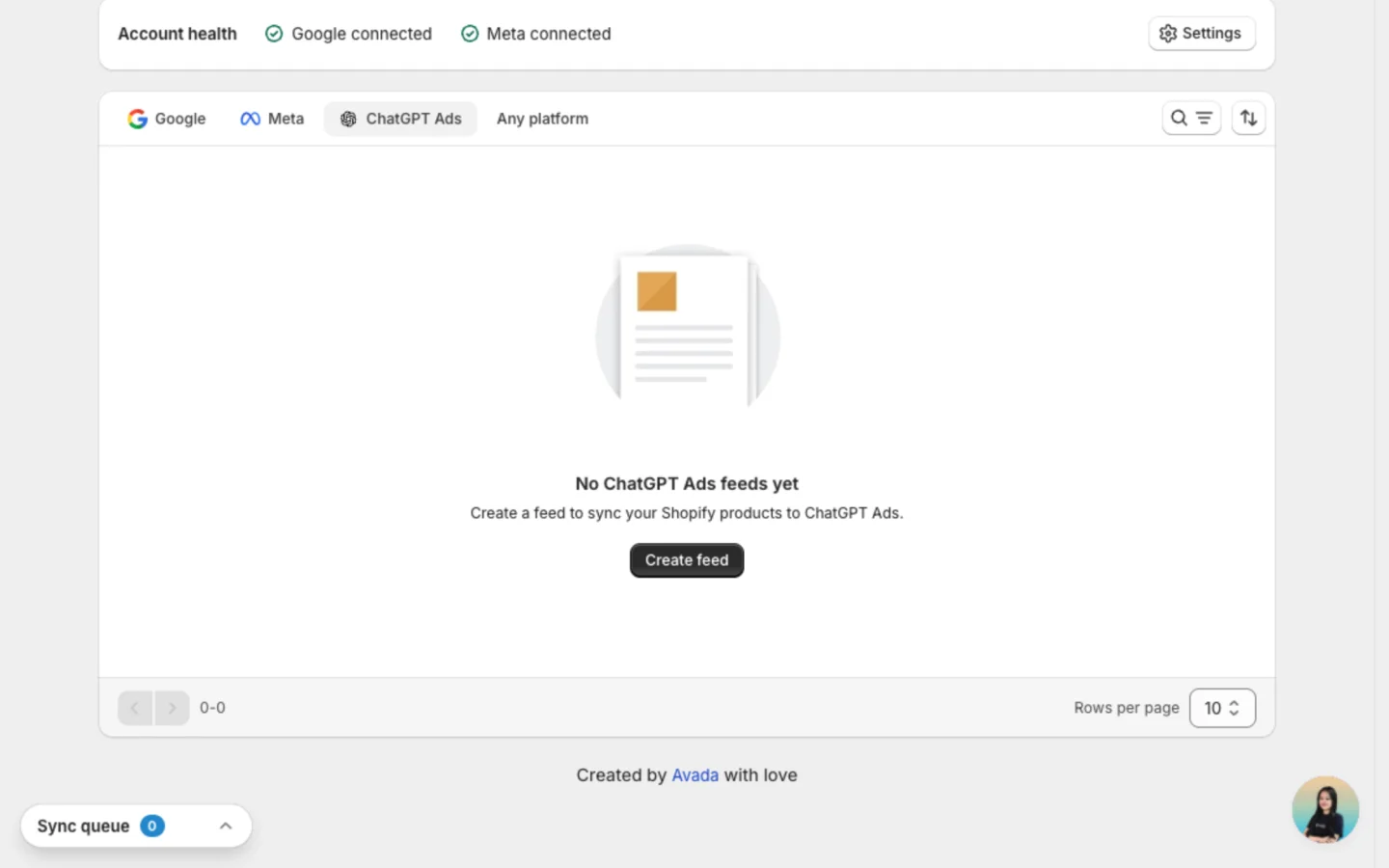Click the "Account health" label
The width and height of the screenshot is (1389, 868).
point(177,34)
